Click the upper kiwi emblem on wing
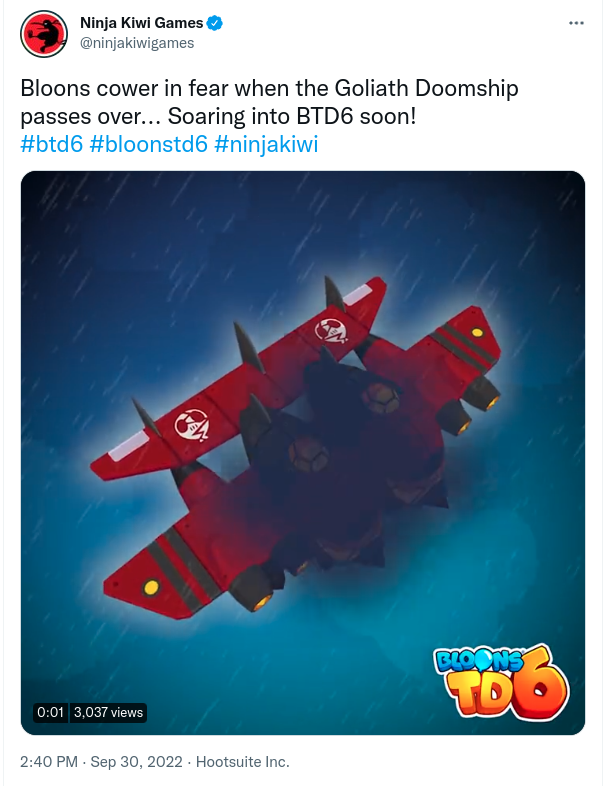This screenshot has width=616, height=786. click(x=331, y=330)
